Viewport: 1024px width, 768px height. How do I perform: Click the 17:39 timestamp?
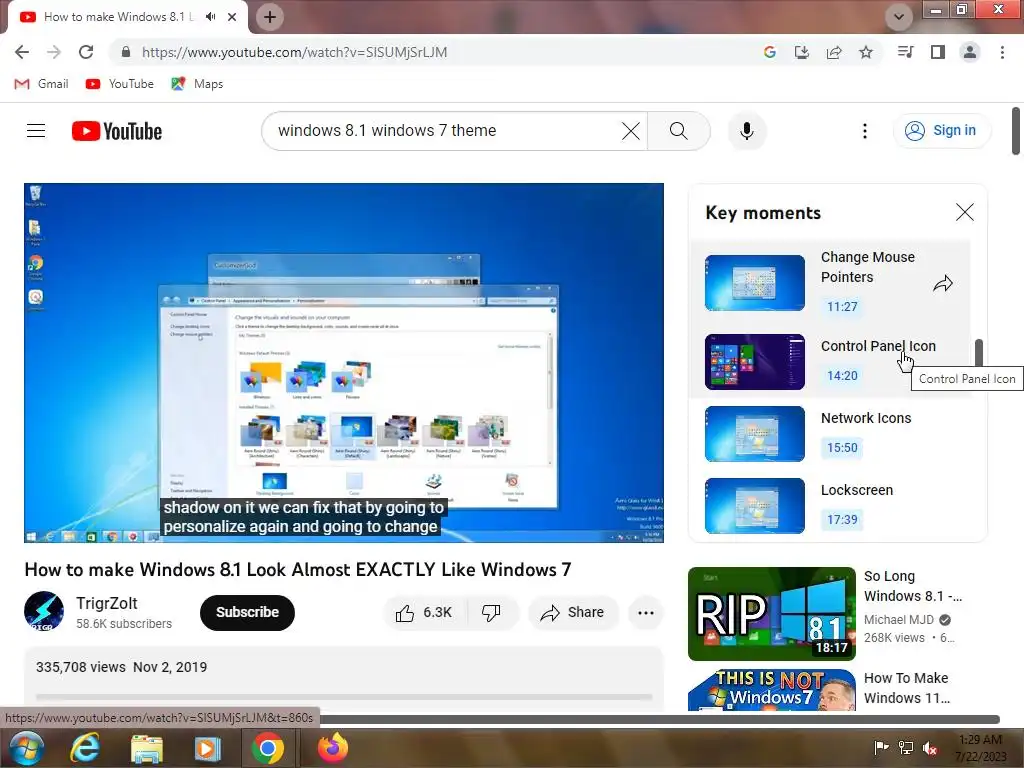[842, 519]
